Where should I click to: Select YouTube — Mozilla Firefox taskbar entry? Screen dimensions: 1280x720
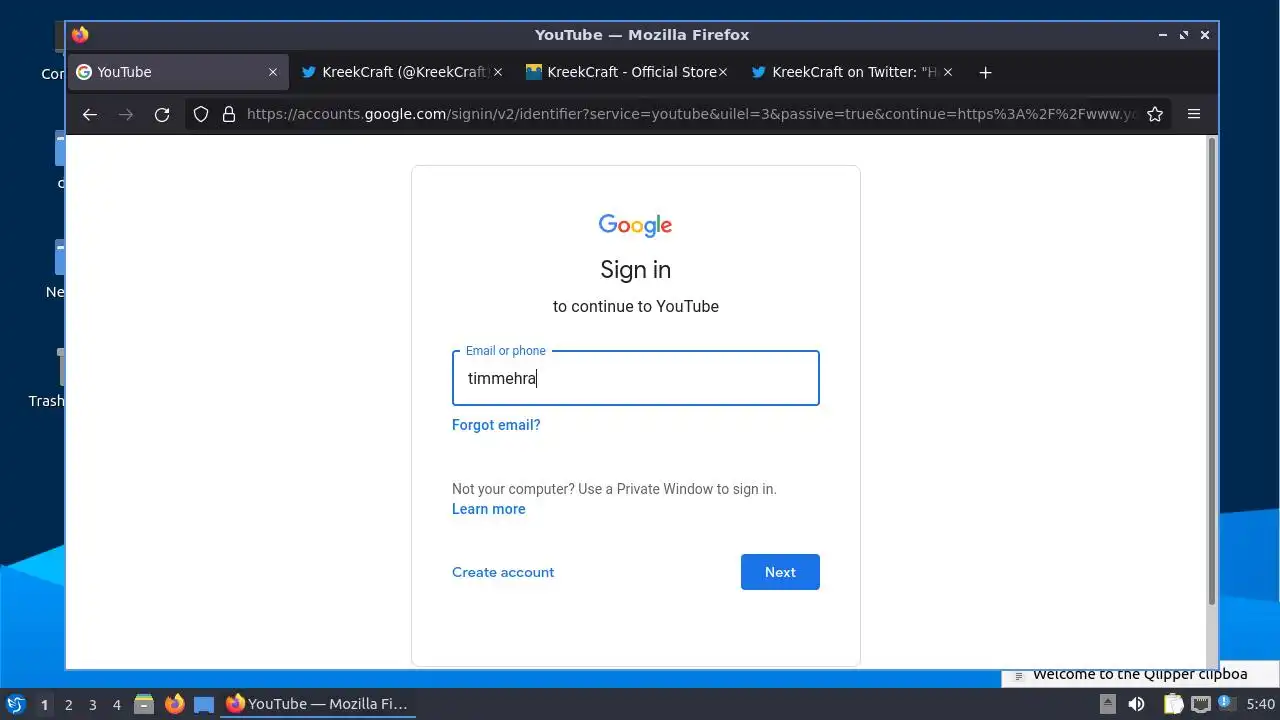click(318, 704)
